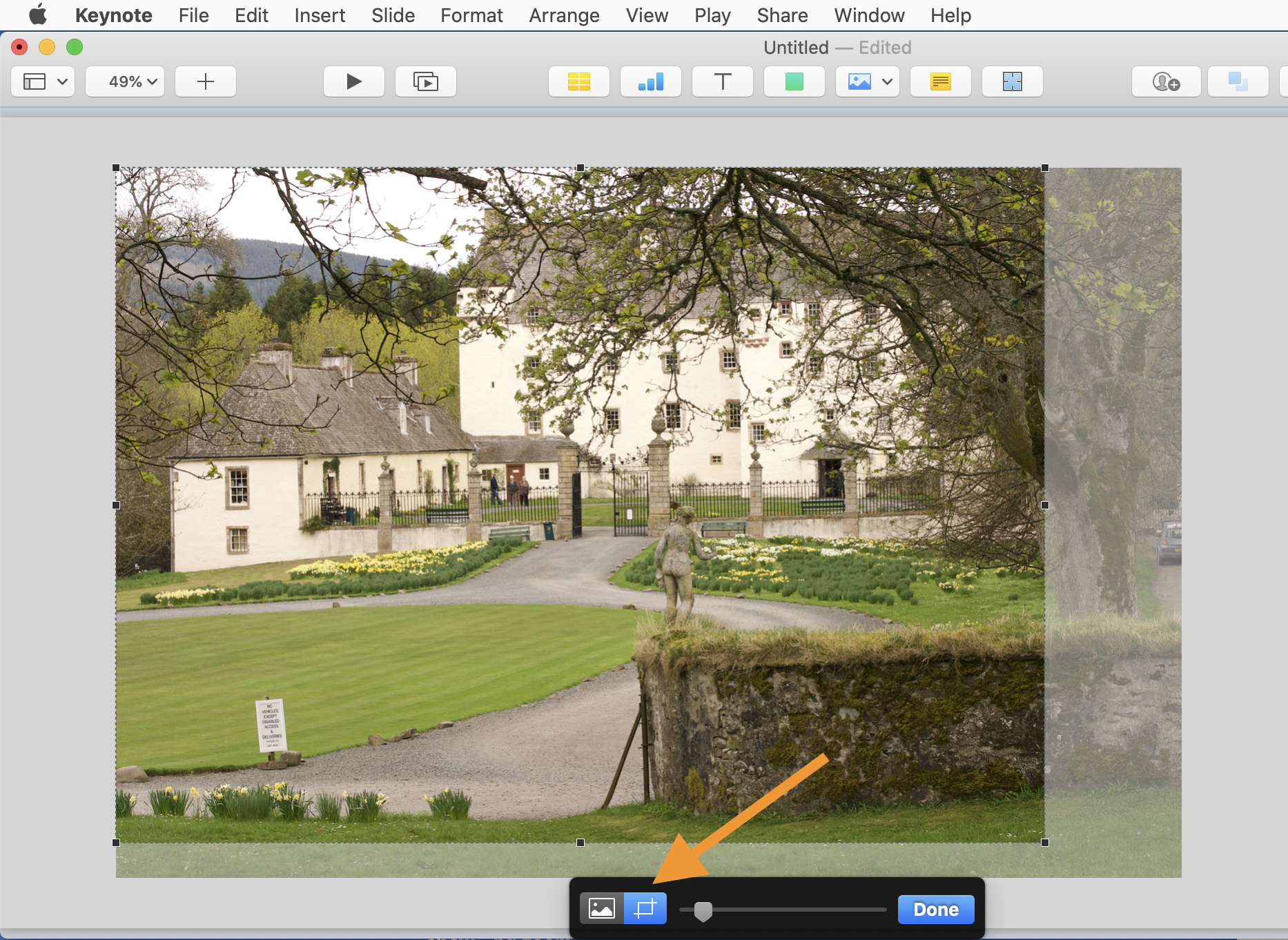Viewport: 1288px width, 940px height.
Task: Click the top-middle mask handle
Action: point(580,168)
